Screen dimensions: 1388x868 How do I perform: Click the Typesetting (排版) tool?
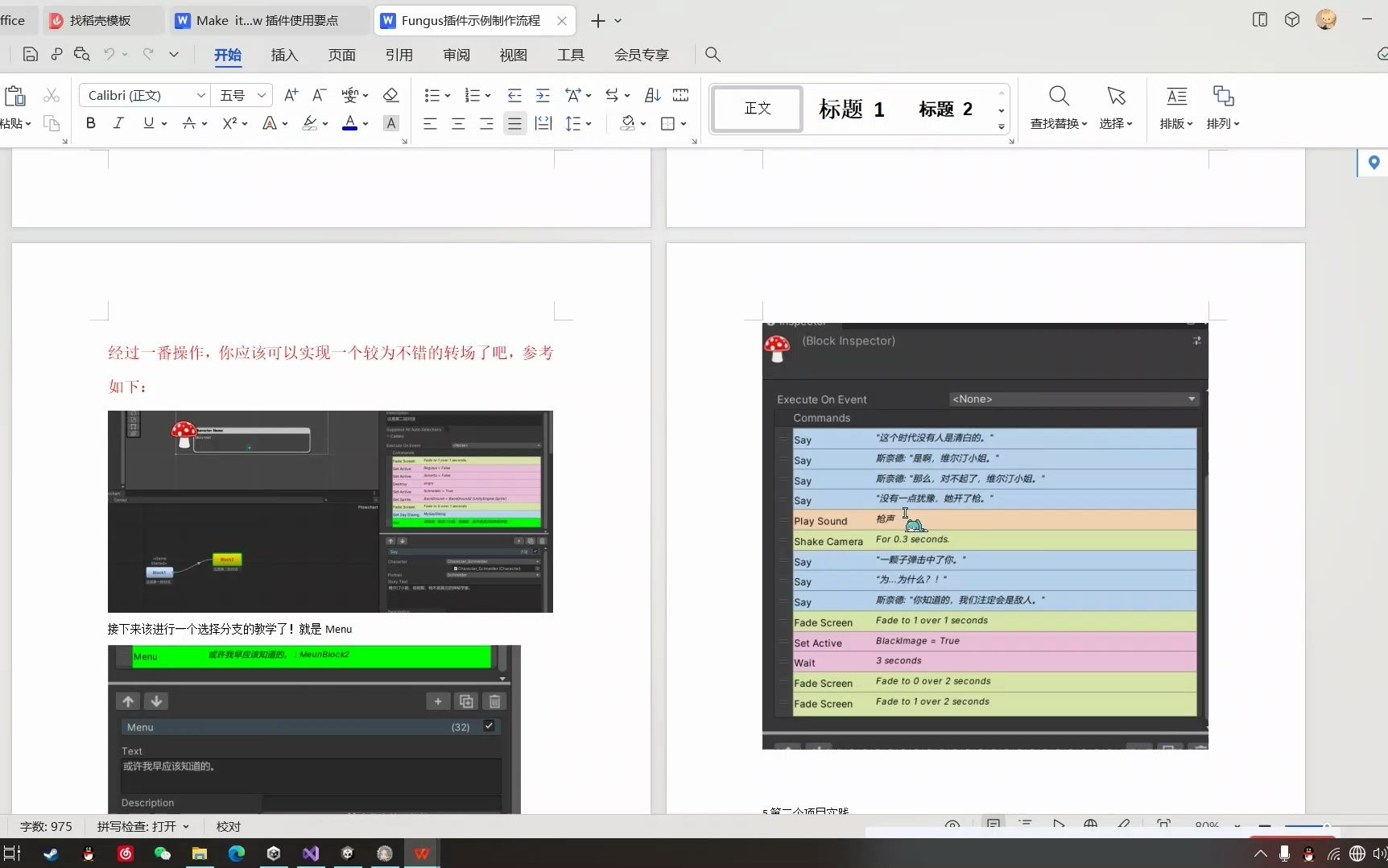1176,107
